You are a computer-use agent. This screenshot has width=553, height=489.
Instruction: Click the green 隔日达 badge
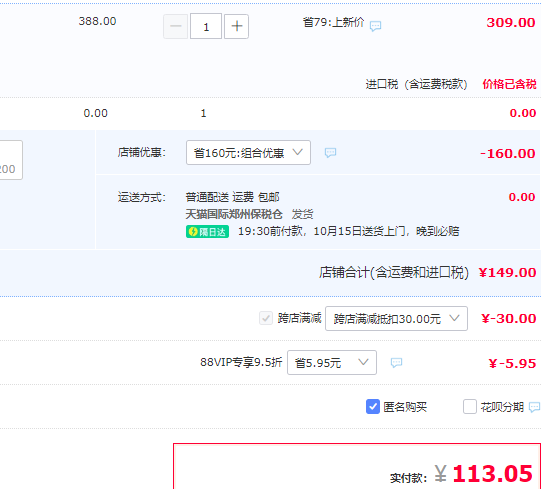coord(207,232)
